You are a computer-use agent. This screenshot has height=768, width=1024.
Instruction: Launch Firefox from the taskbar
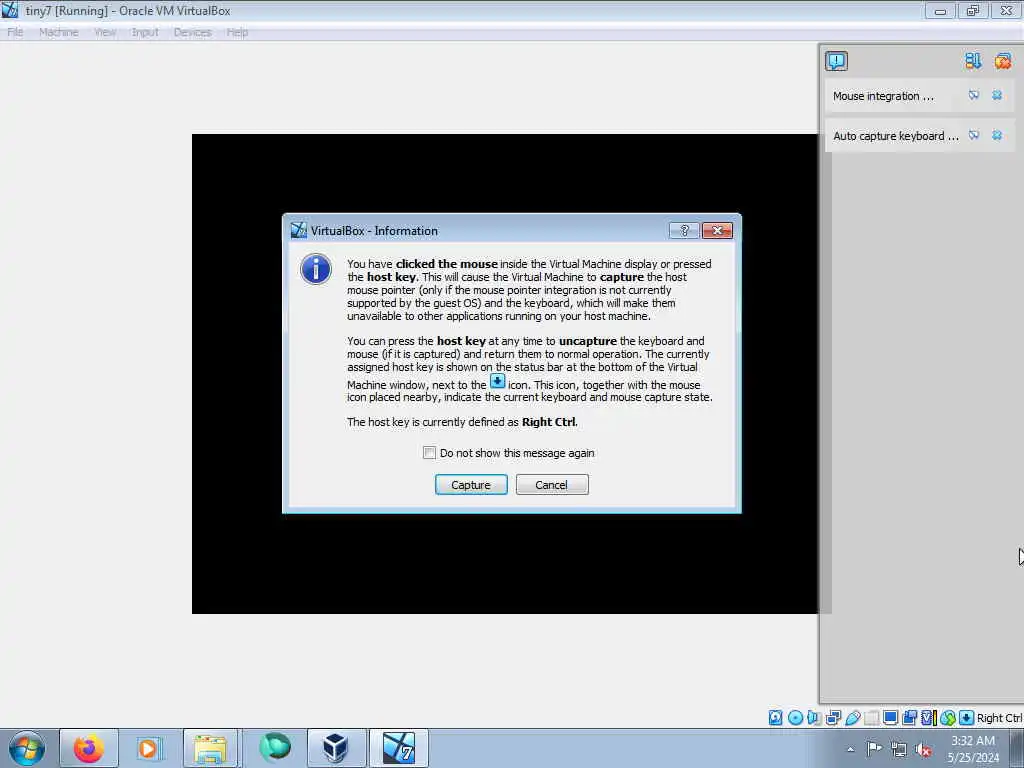click(x=89, y=748)
